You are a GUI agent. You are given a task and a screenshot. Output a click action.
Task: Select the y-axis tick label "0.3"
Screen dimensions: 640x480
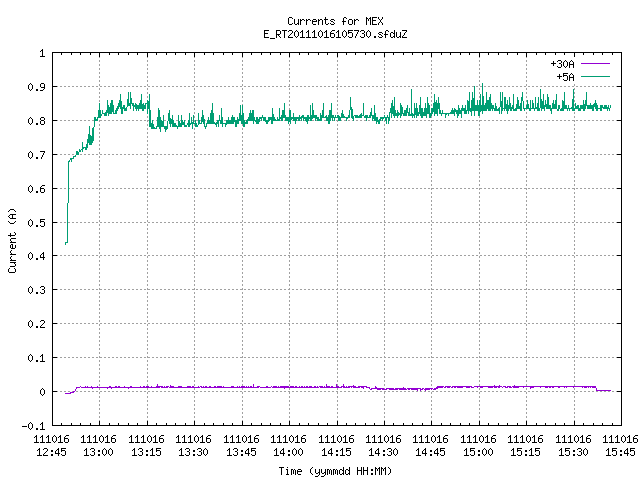pyautogui.click(x=36, y=290)
